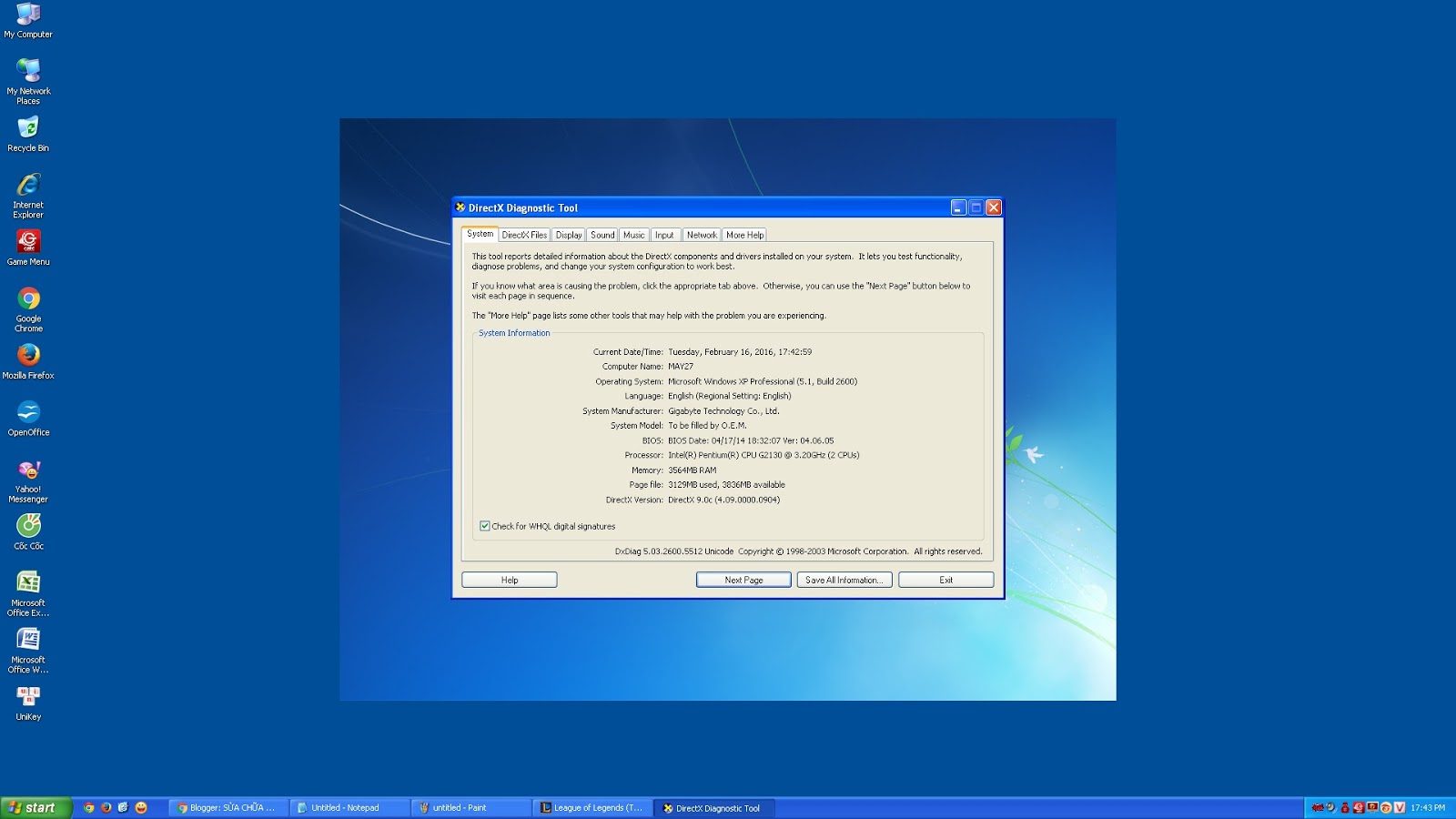
Task: Click Firefox icon in quick launch bar
Action: (x=106, y=807)
